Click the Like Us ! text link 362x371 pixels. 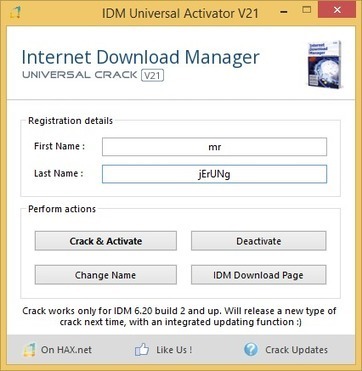(x=174, y=350)
